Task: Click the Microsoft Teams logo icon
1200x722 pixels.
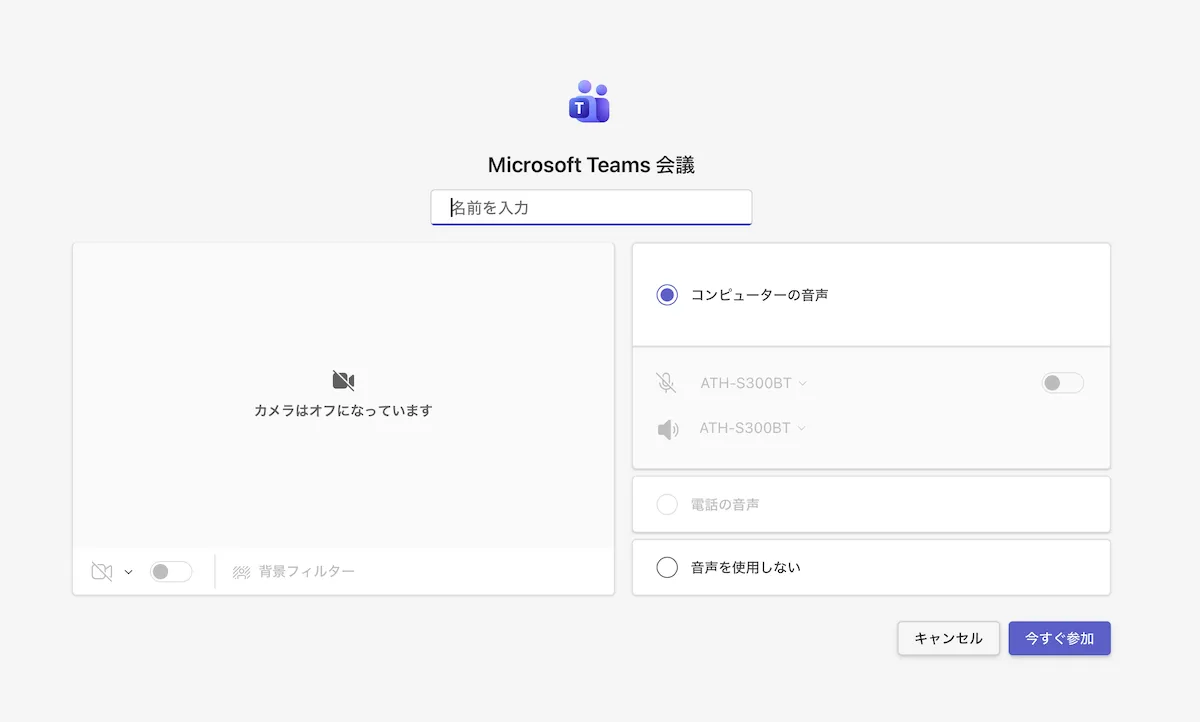Action: pyautogui.click(x=589, y=102)
